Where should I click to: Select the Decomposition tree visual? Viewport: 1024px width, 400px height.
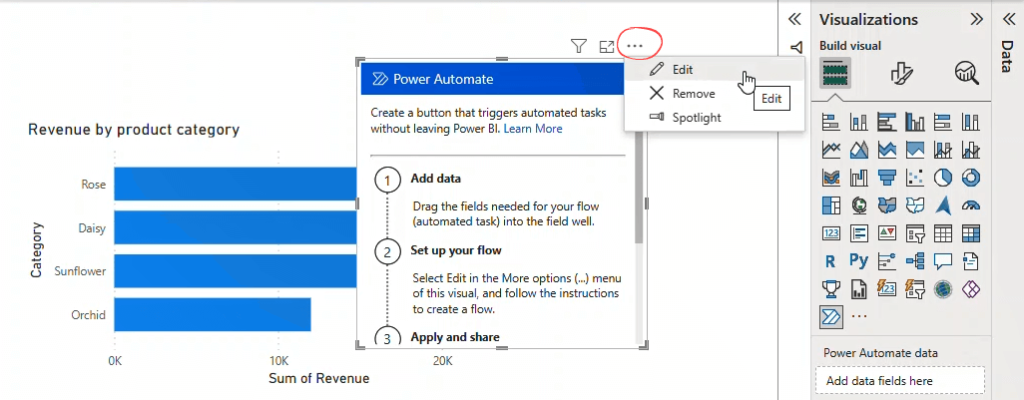[916, 261]
